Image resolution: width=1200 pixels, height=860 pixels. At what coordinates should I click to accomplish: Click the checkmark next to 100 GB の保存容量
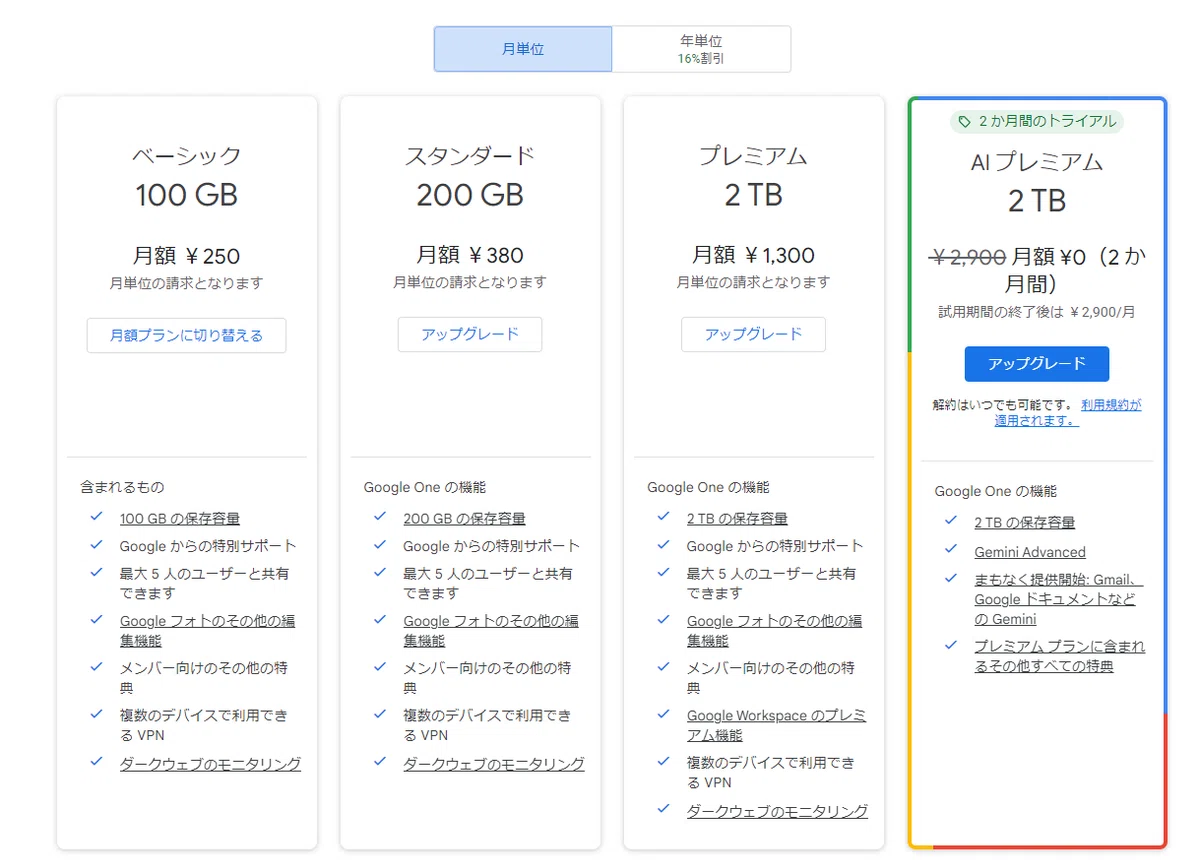pos(96,516)
